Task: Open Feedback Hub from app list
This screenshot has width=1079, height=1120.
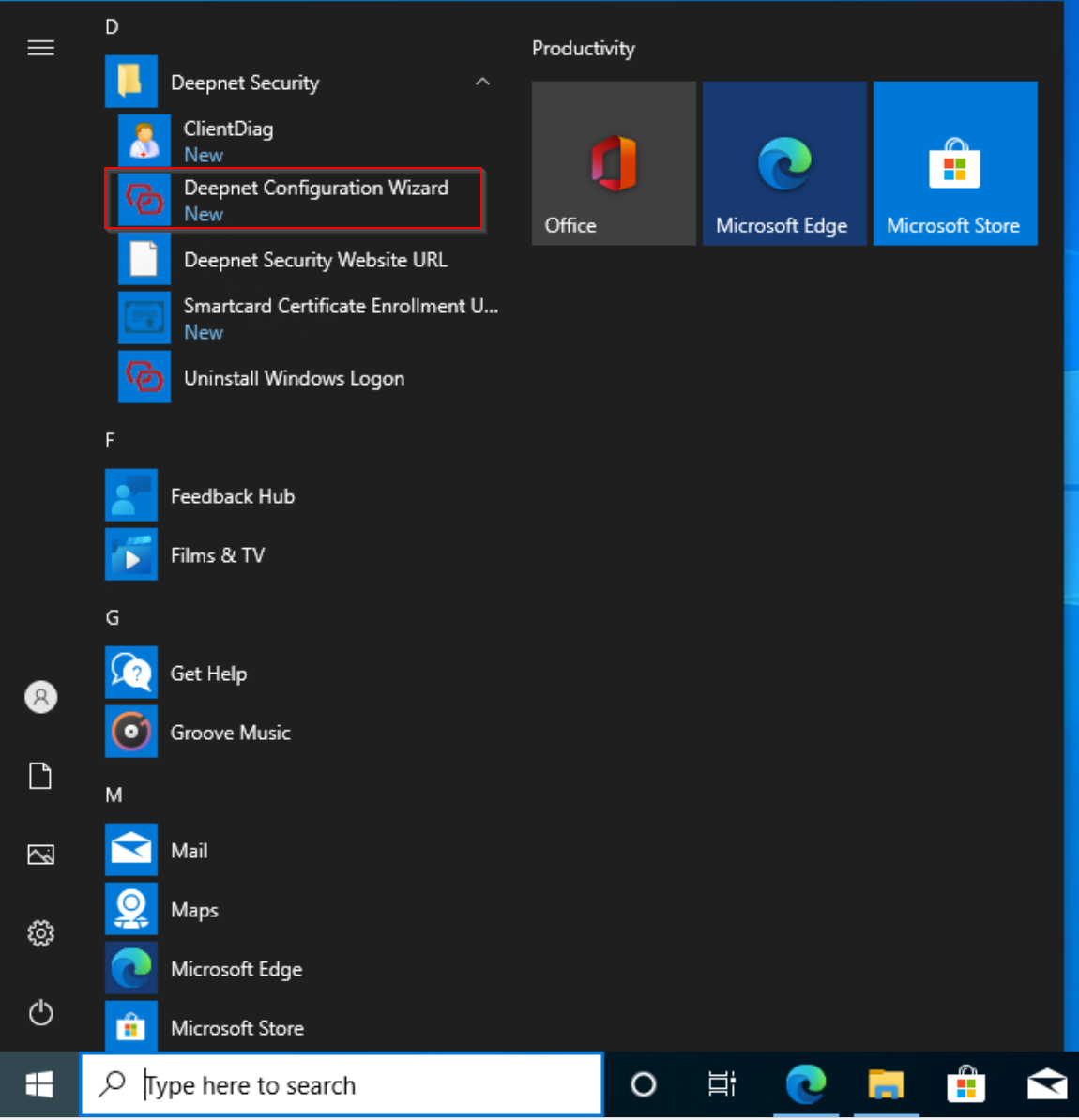Action: pyautogui.click(x=232, y=496)
